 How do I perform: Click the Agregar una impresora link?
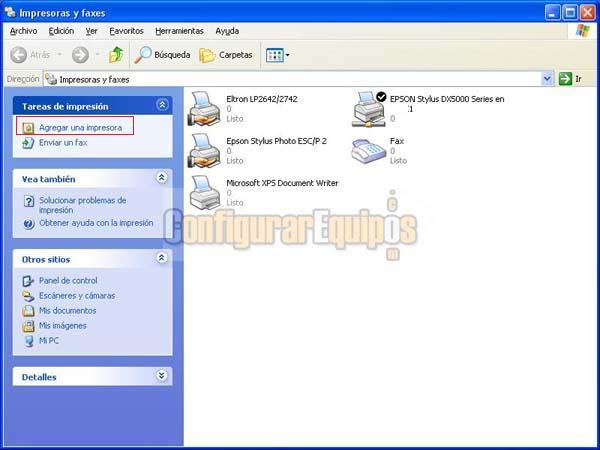coord(80,128)
